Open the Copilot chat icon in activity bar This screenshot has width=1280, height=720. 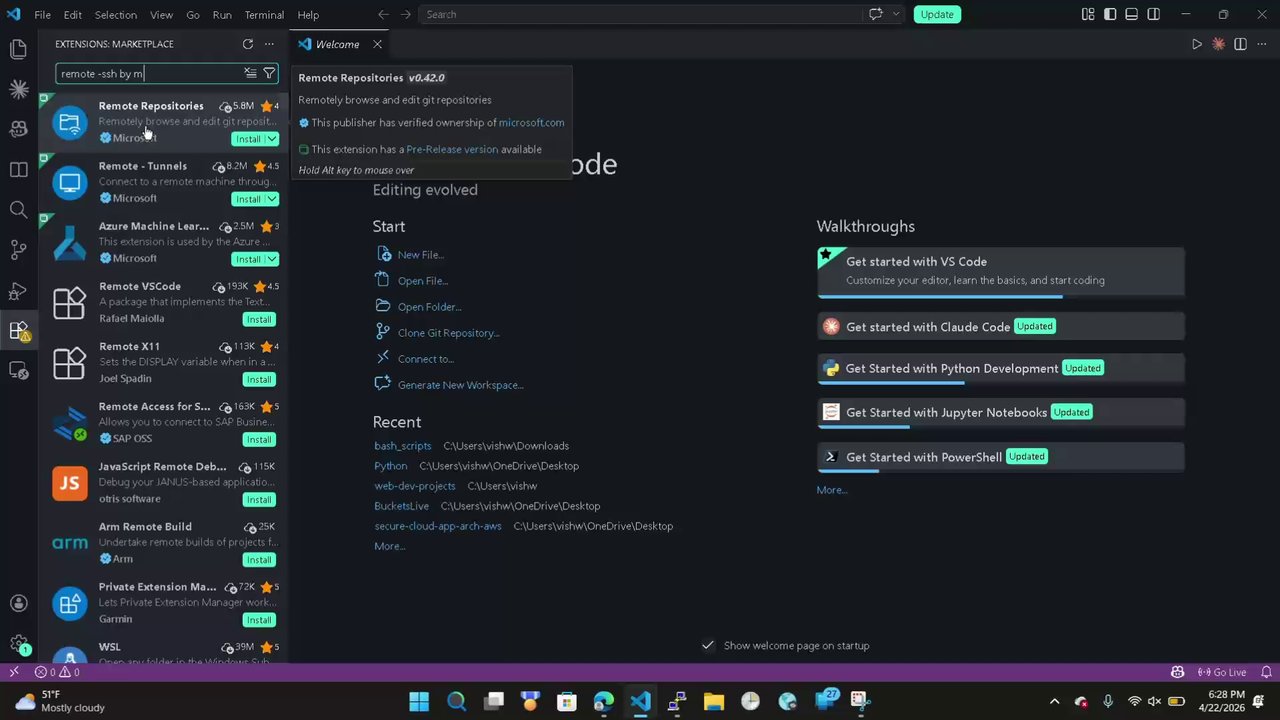[18, 129]
